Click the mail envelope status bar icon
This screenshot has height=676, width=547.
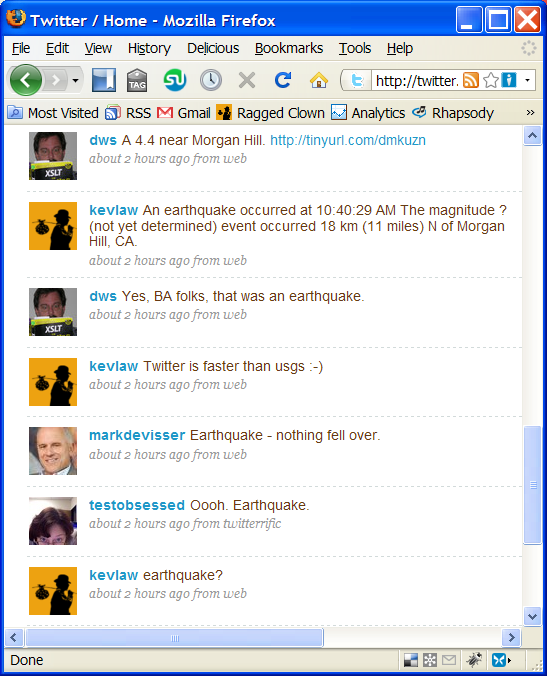(449, 660)
